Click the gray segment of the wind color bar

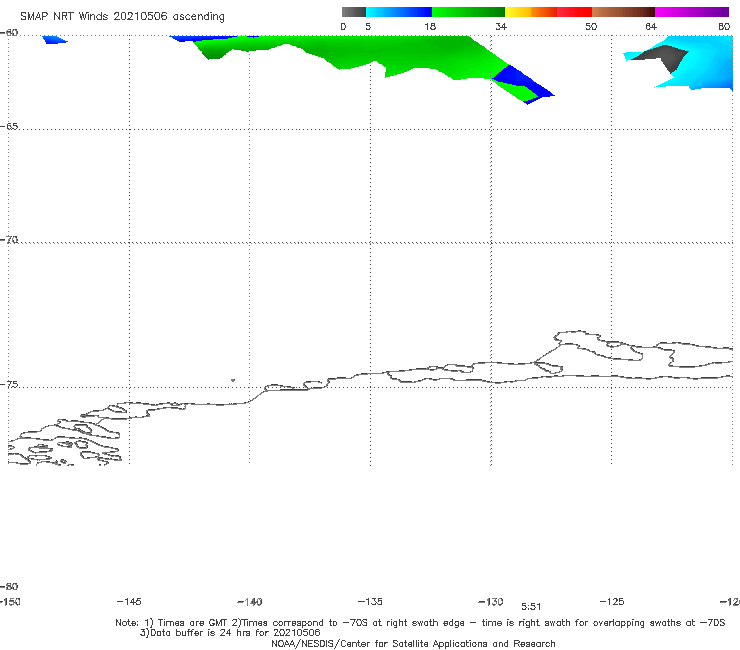[353, 12]
